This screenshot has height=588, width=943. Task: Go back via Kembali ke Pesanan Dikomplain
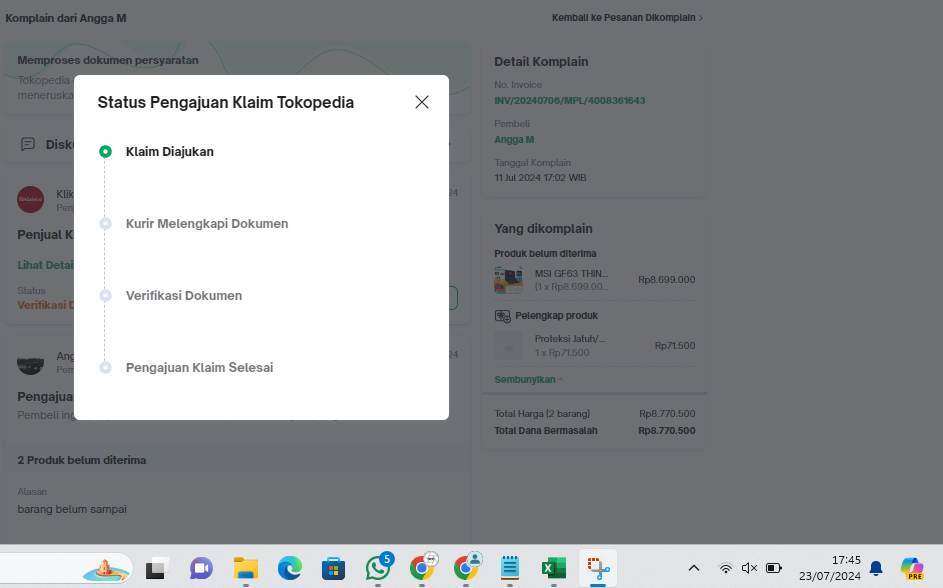click(627, 18)
